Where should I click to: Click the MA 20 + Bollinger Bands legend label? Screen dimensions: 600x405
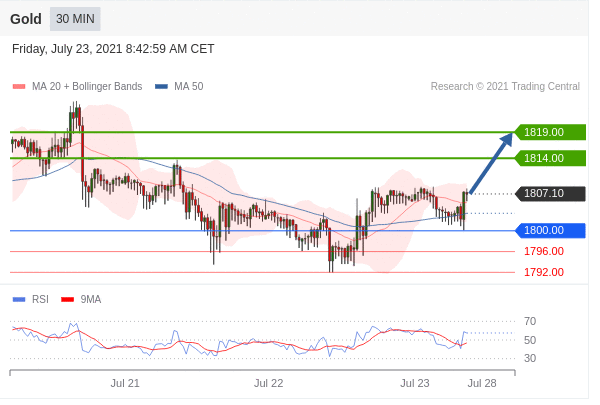point(88,87)
